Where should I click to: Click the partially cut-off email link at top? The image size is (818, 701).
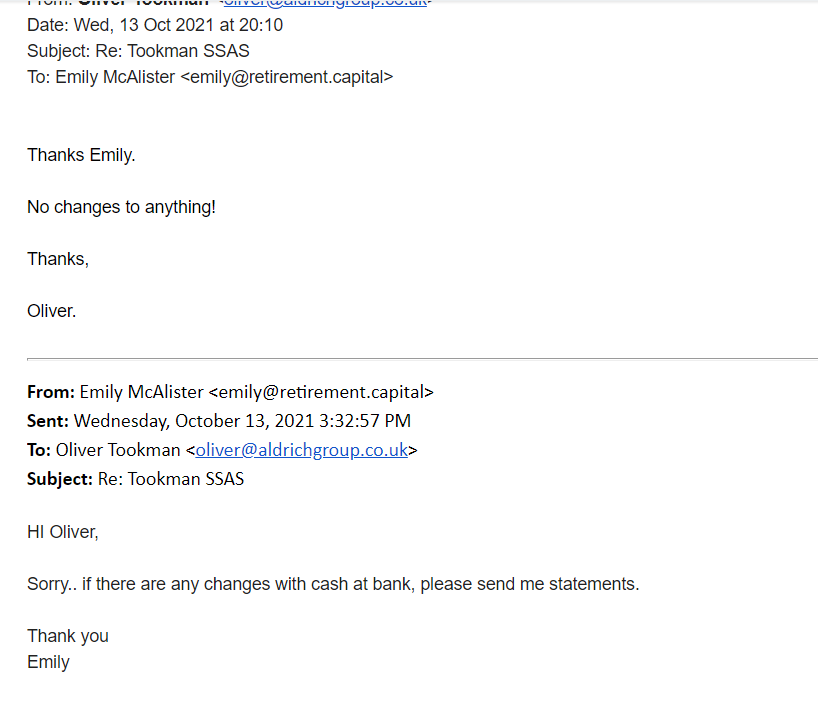tap(325, 3)
